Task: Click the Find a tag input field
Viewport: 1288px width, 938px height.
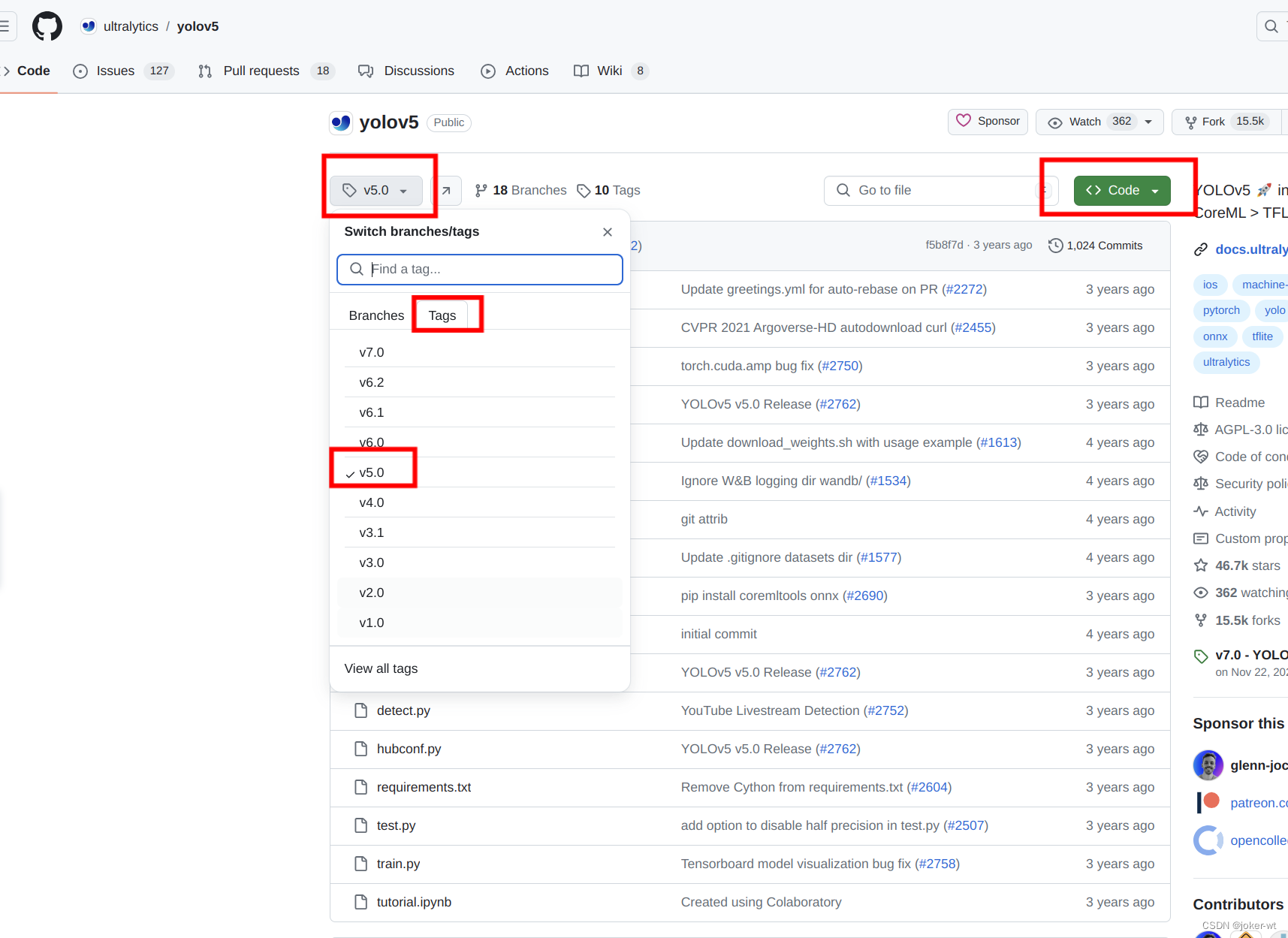Action: (479, 270)
